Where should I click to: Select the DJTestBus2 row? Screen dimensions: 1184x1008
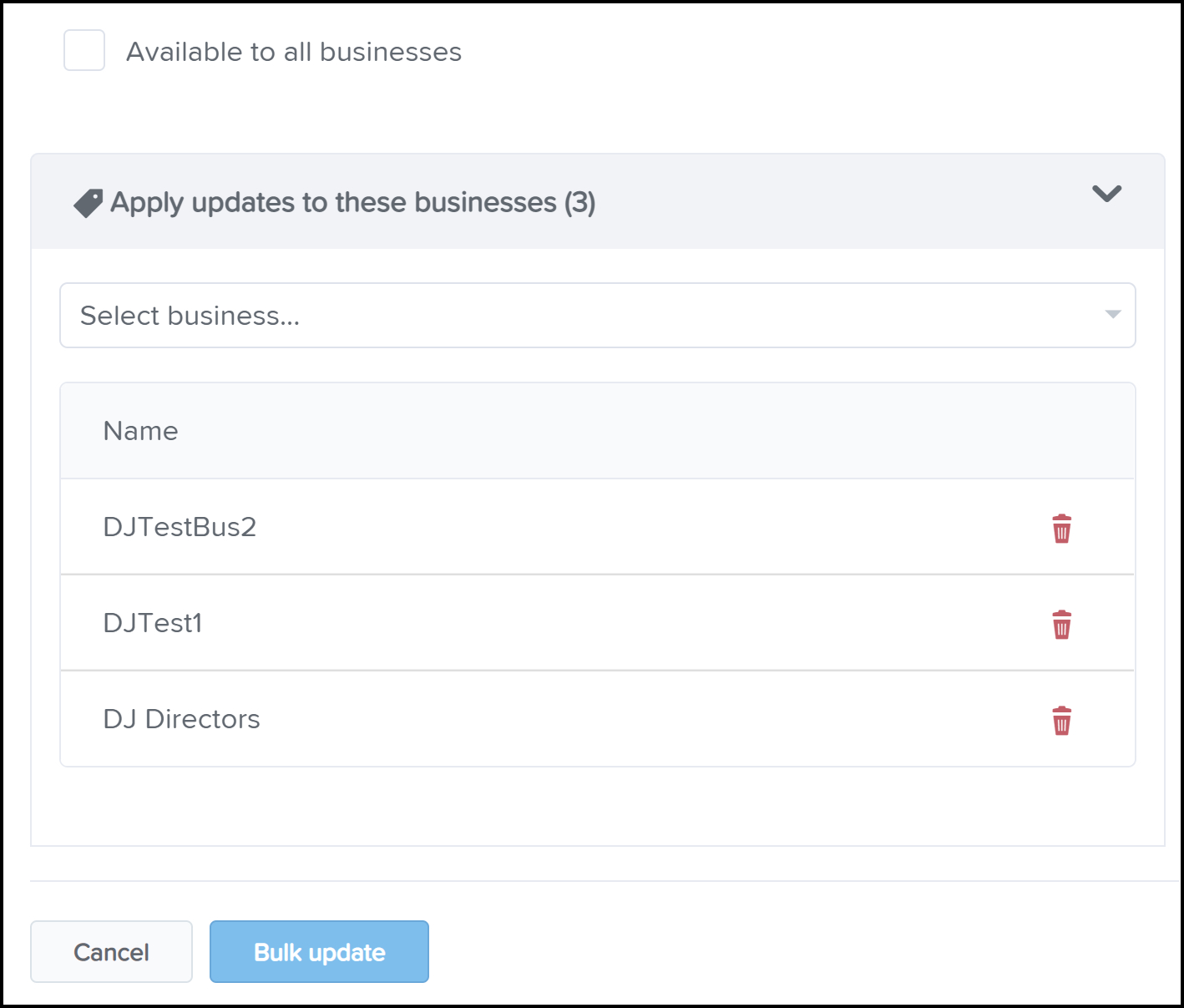598,527
